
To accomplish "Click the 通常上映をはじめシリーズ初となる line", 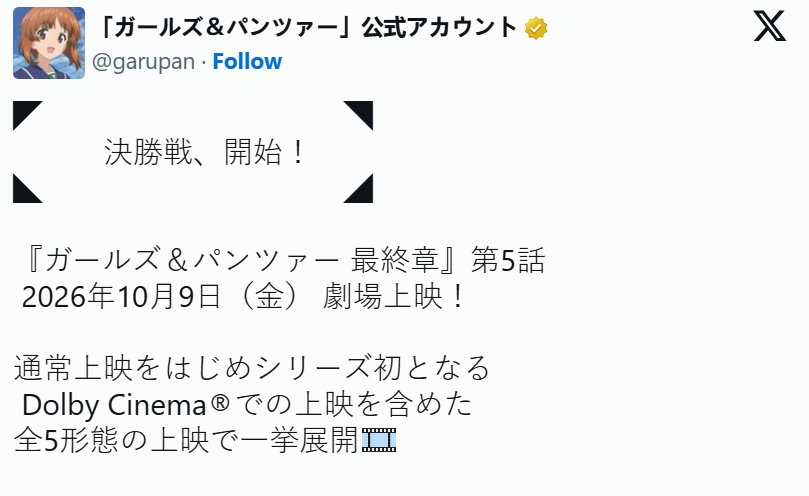I will 252,369.
